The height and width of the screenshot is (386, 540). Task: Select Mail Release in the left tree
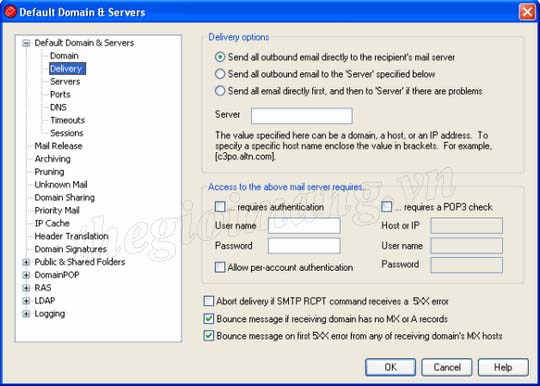(58, 146)
